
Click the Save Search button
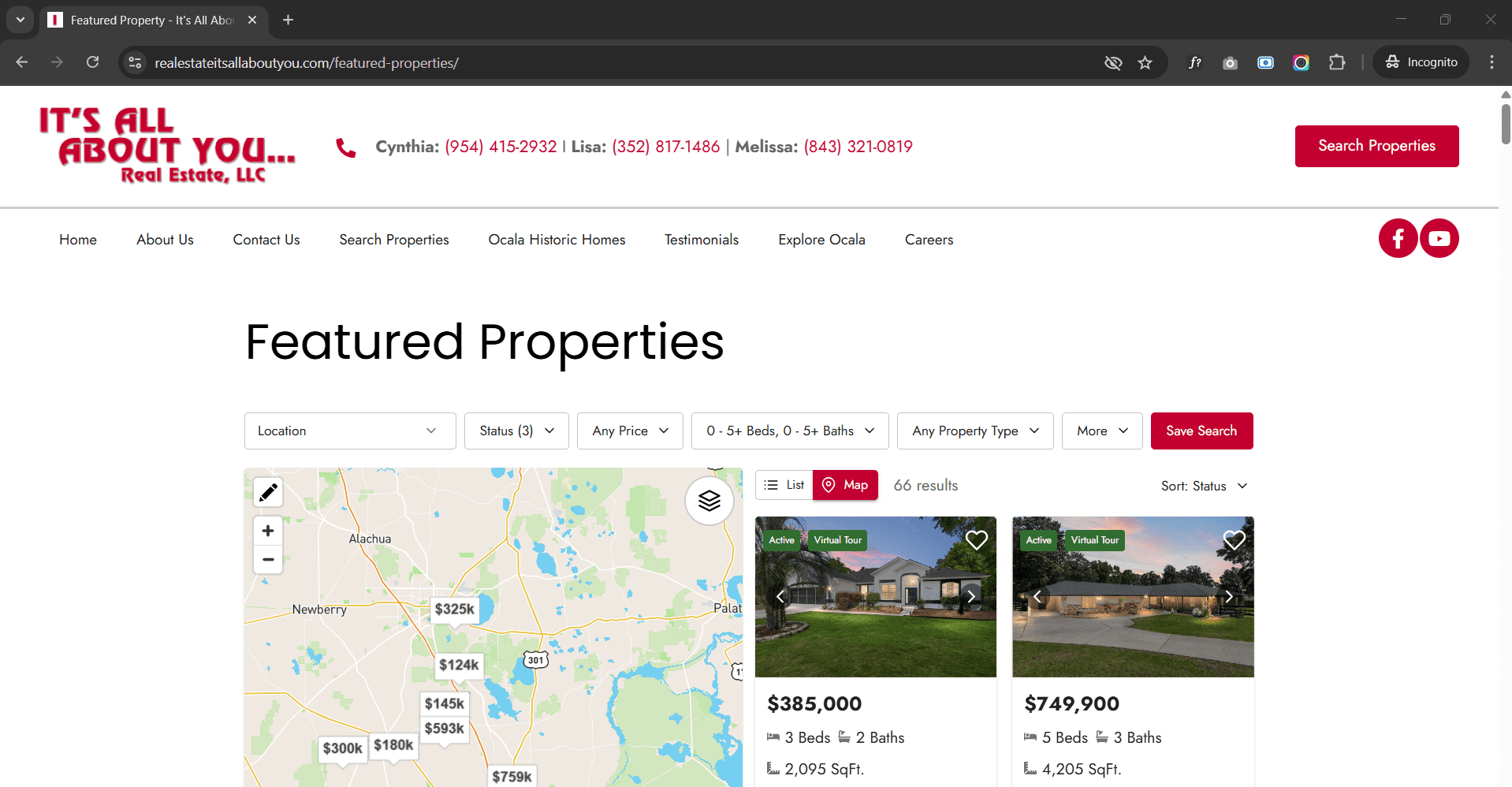pos(1201,431)
